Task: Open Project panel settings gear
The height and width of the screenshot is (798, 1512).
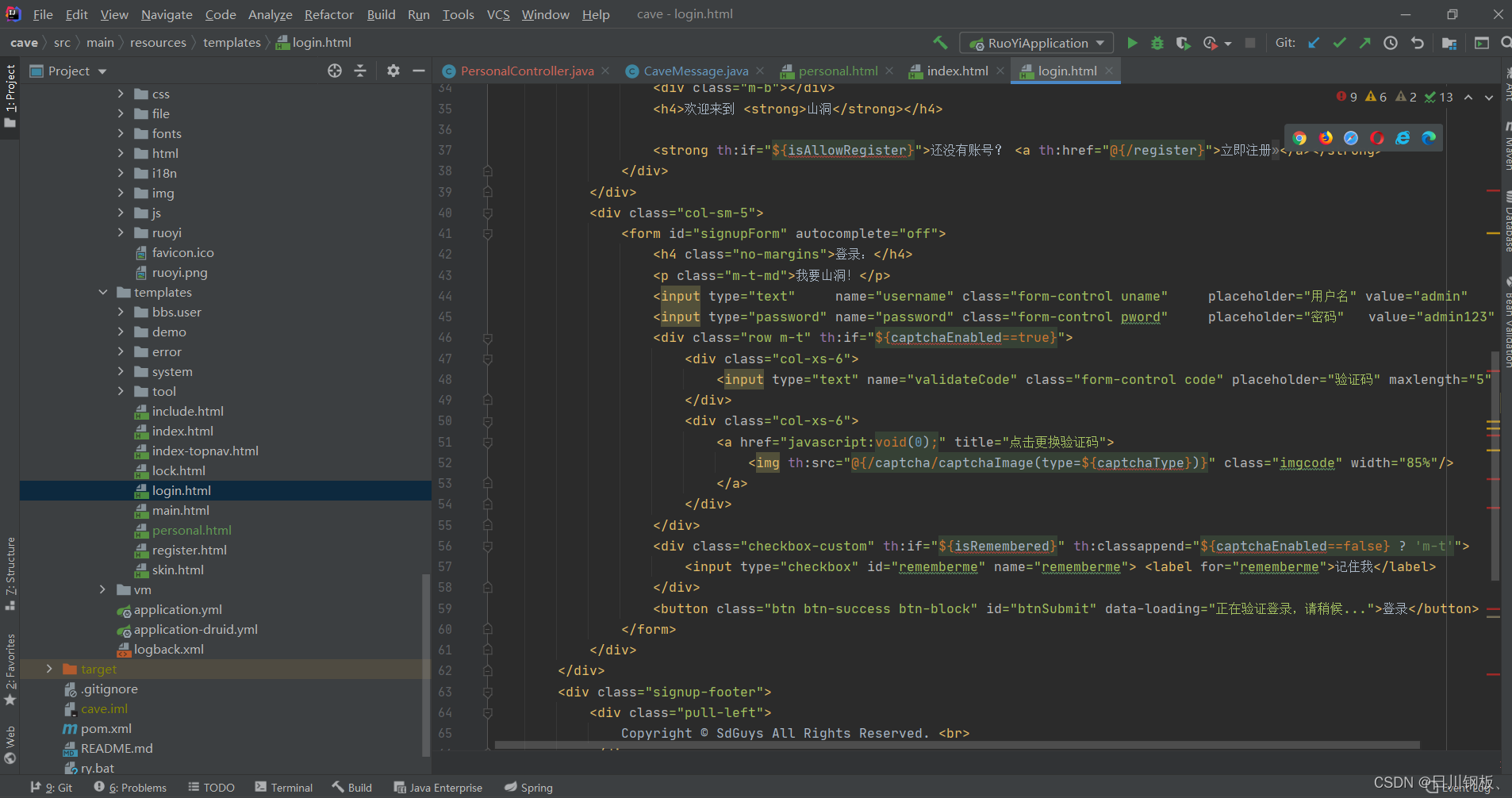Action: (x=393, y=71)
